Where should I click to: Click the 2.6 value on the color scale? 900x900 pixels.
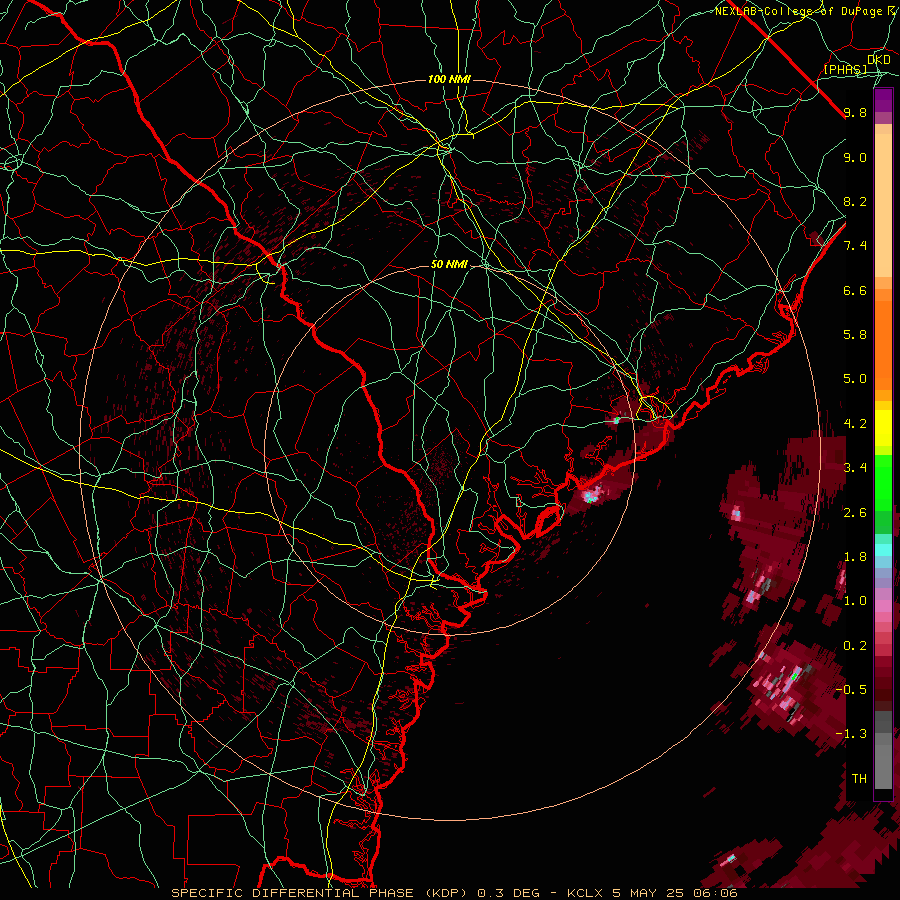(855, 512)
